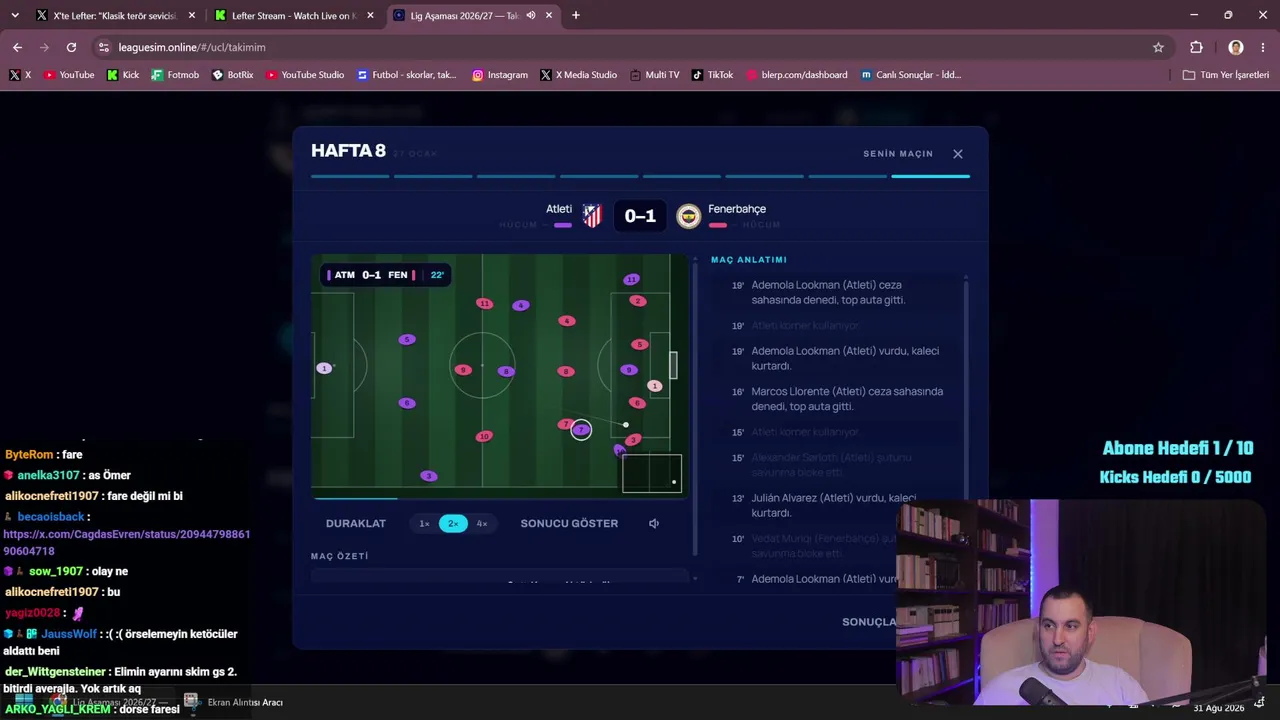The image size is (1280, 720).
Task: Click Marcos Llorente commentary line
Action: coord(847,399)
